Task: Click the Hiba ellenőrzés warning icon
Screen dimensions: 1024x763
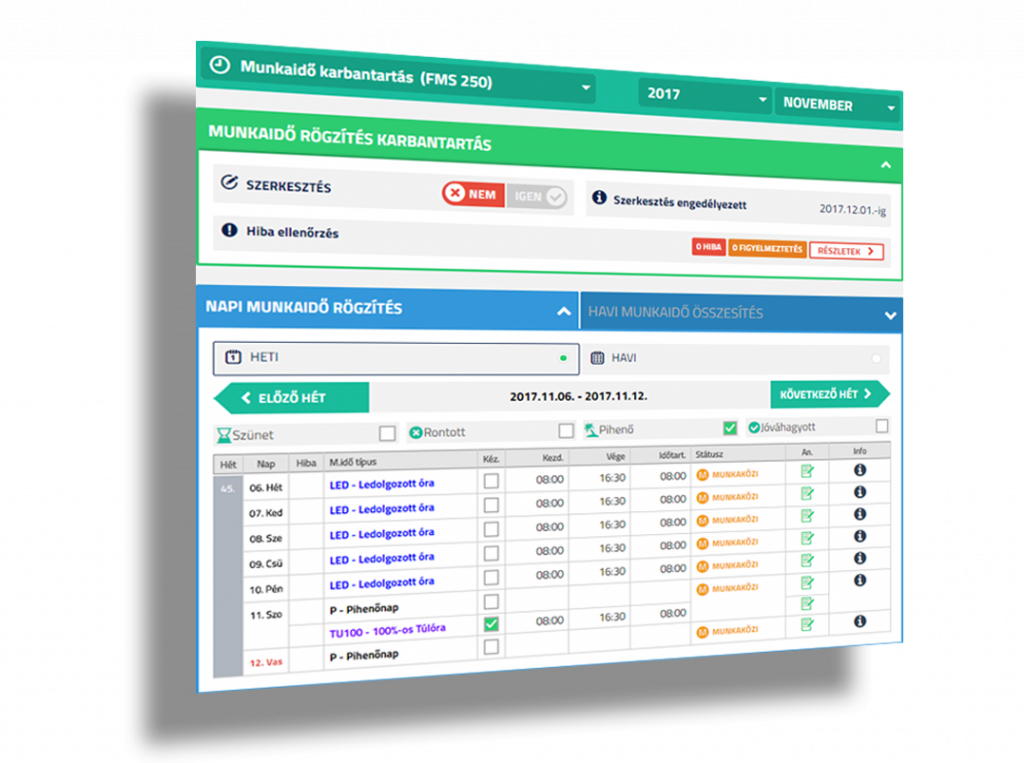Action: (x=228, y=231)
